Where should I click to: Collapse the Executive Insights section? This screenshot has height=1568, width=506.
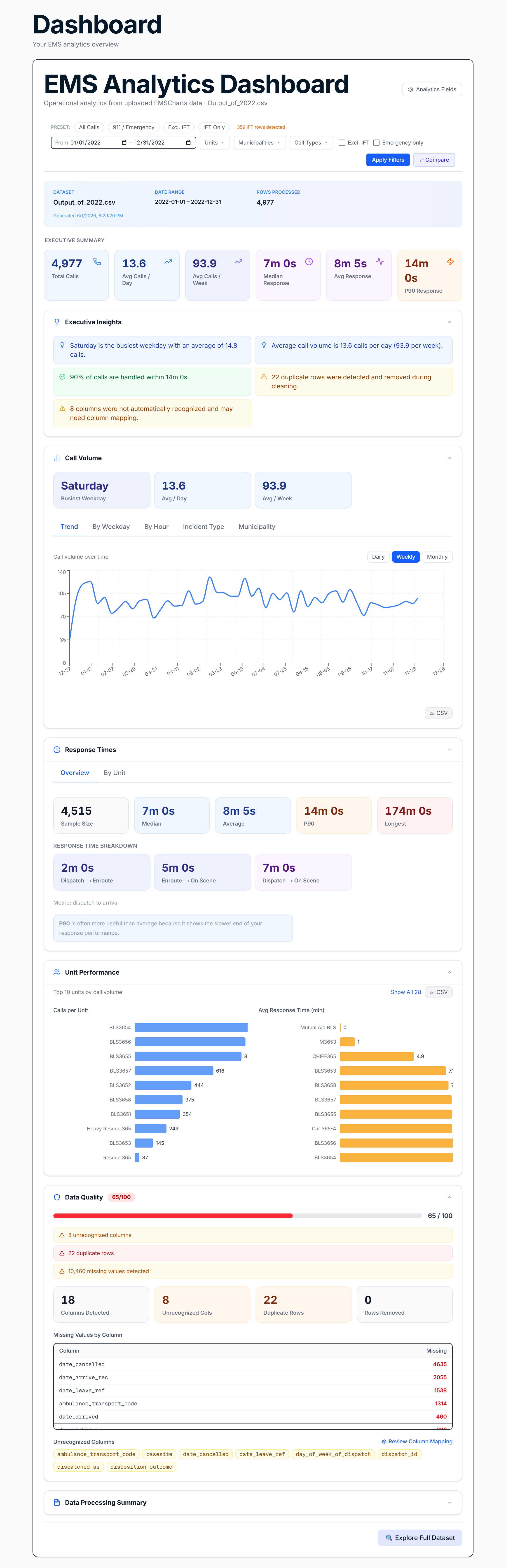click(449, 322)
